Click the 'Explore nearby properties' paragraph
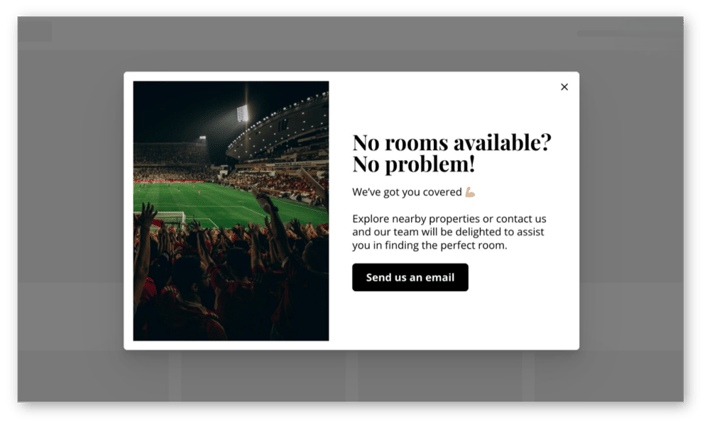Screen dimensions: 705x425 point(449,232)
